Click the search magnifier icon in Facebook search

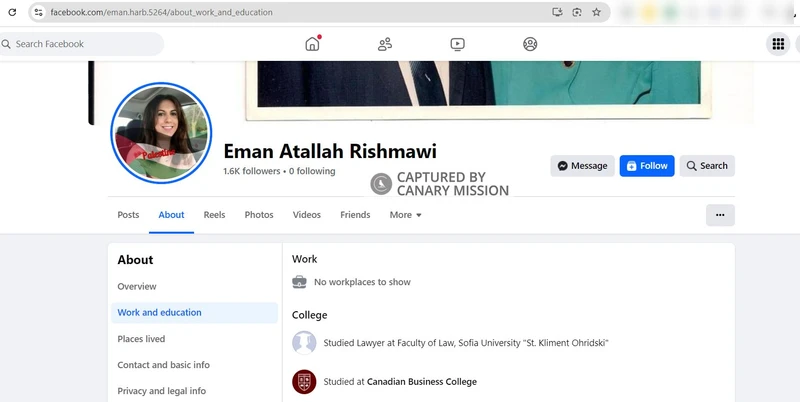coord(6,44)
